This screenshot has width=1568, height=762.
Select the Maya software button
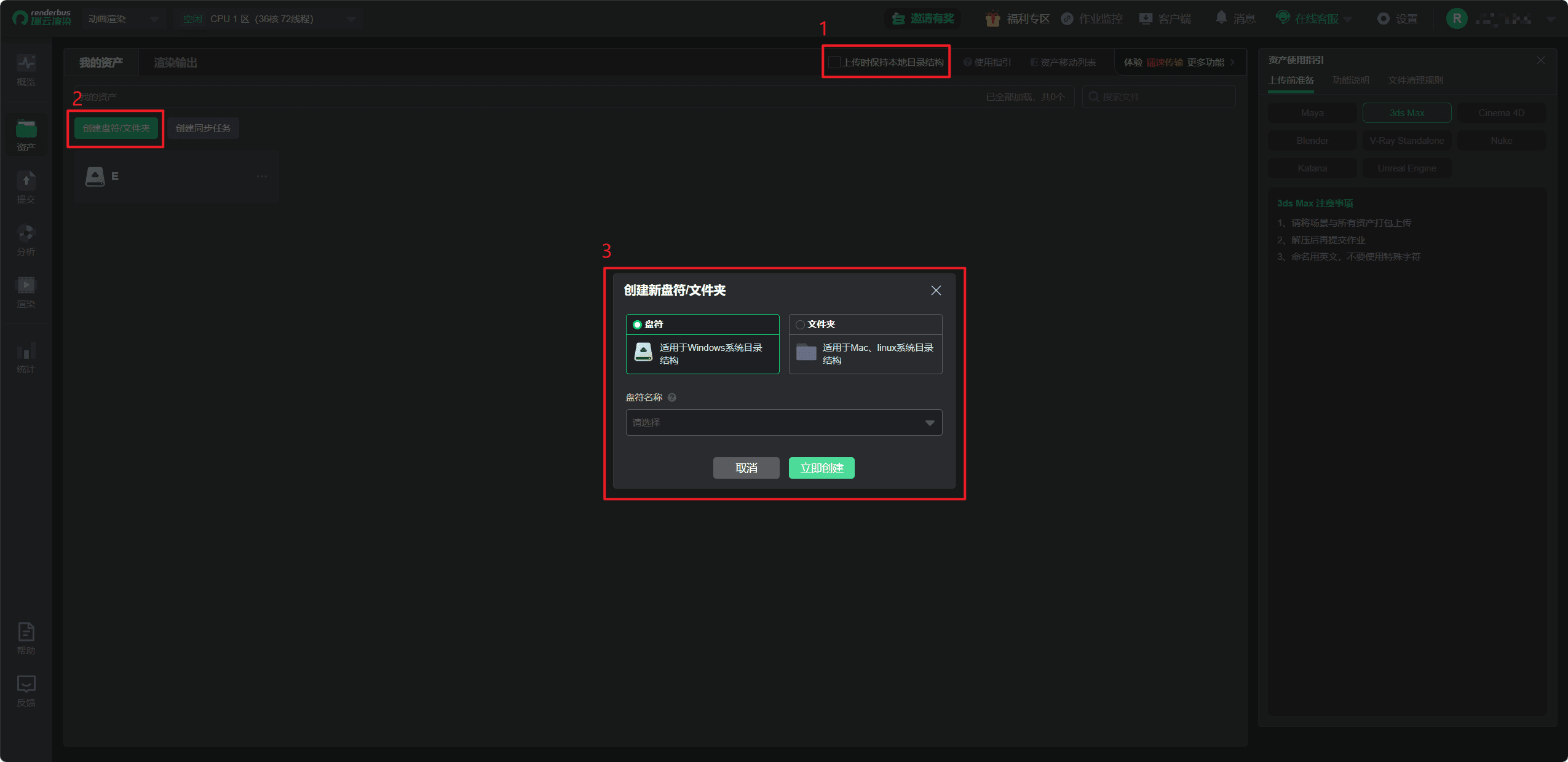coord(1312,113)
